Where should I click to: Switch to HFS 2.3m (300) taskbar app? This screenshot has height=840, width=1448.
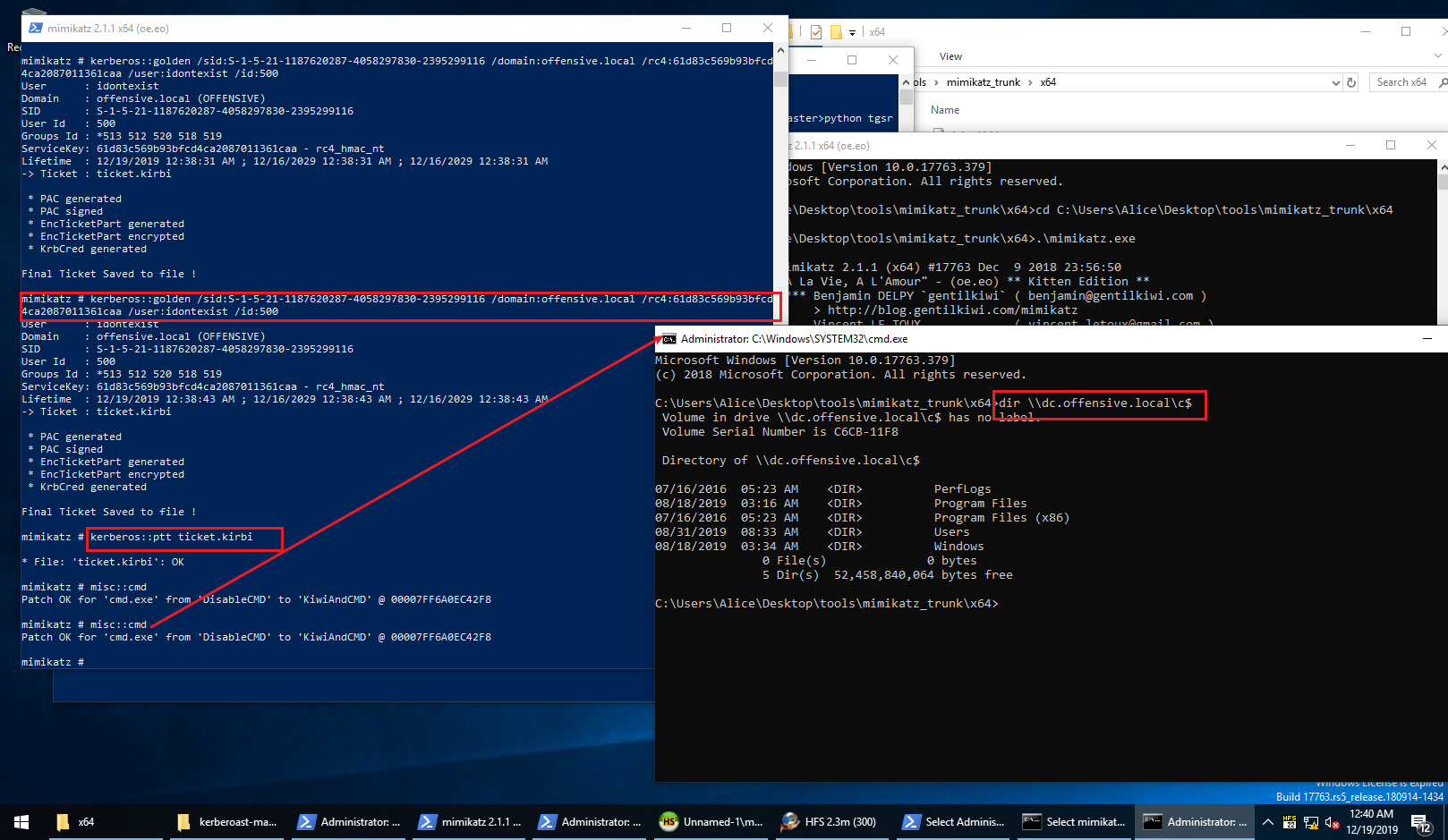[832, 821]
